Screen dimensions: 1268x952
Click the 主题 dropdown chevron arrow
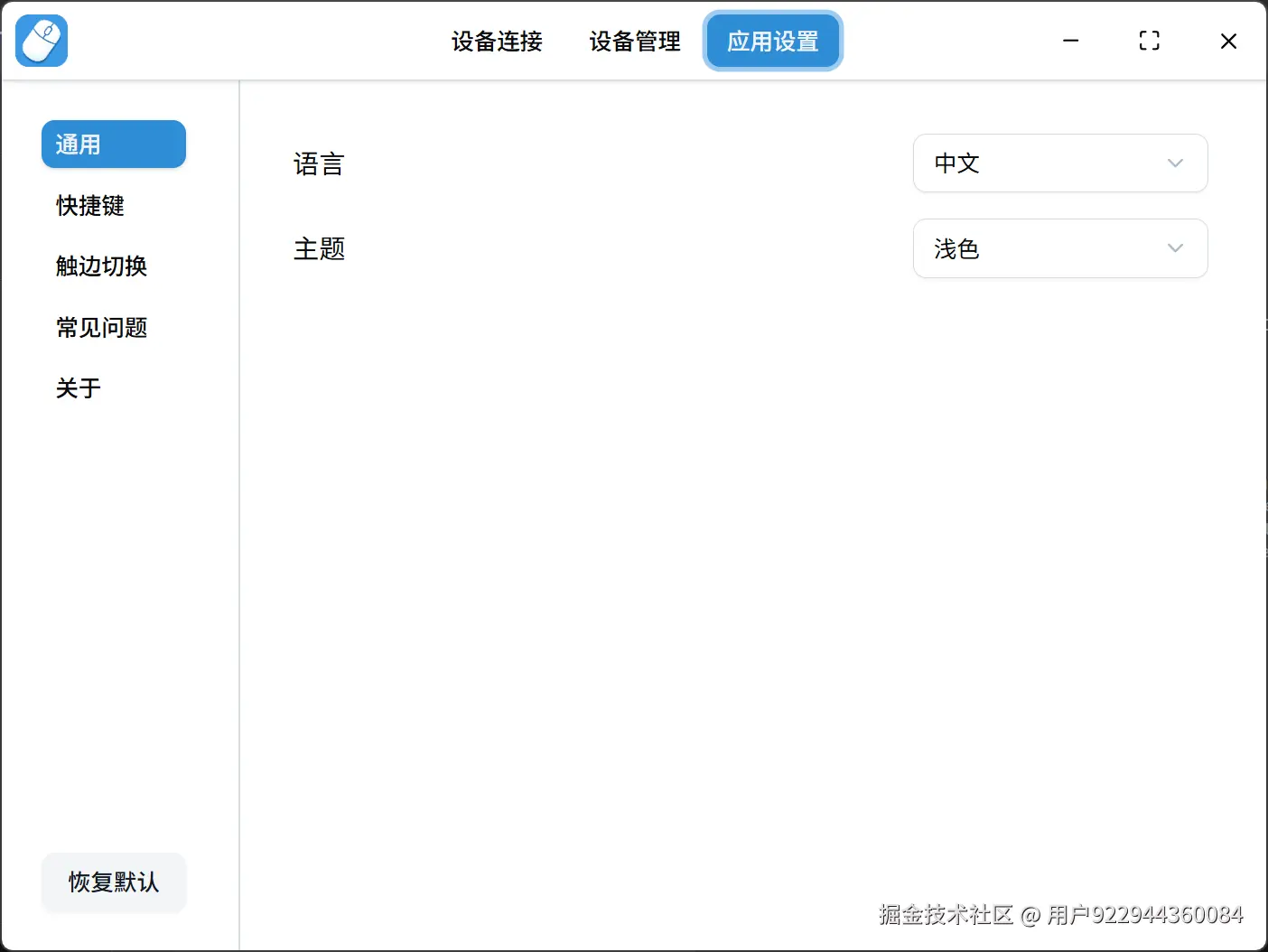1175,248
